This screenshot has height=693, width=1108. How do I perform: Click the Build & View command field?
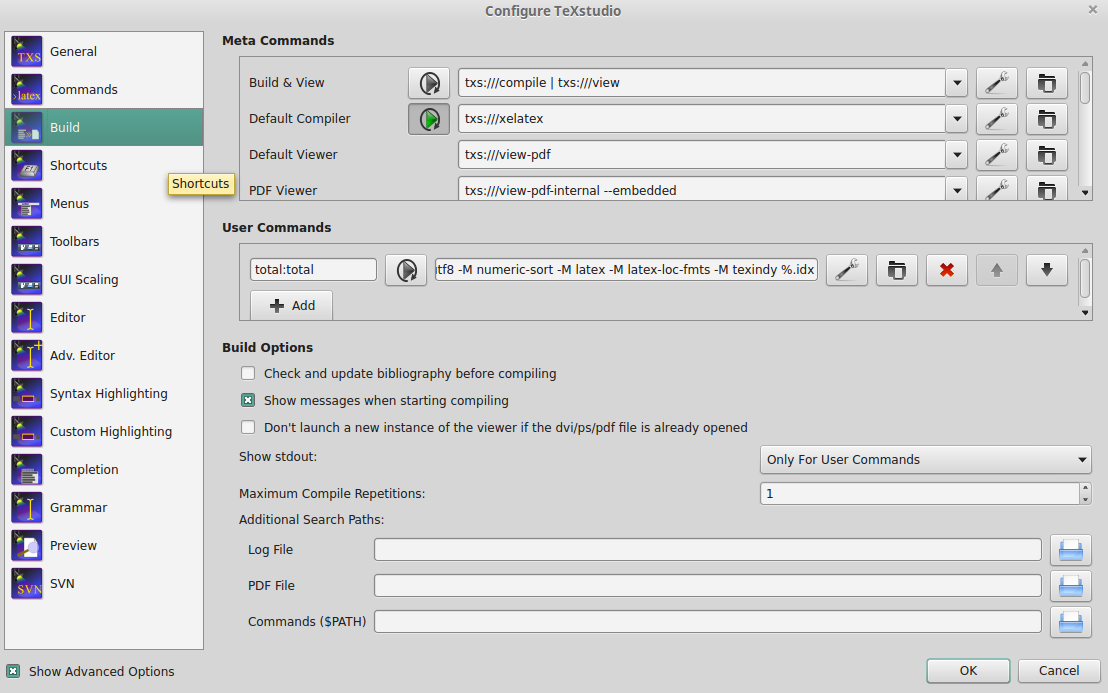(702, 83)
